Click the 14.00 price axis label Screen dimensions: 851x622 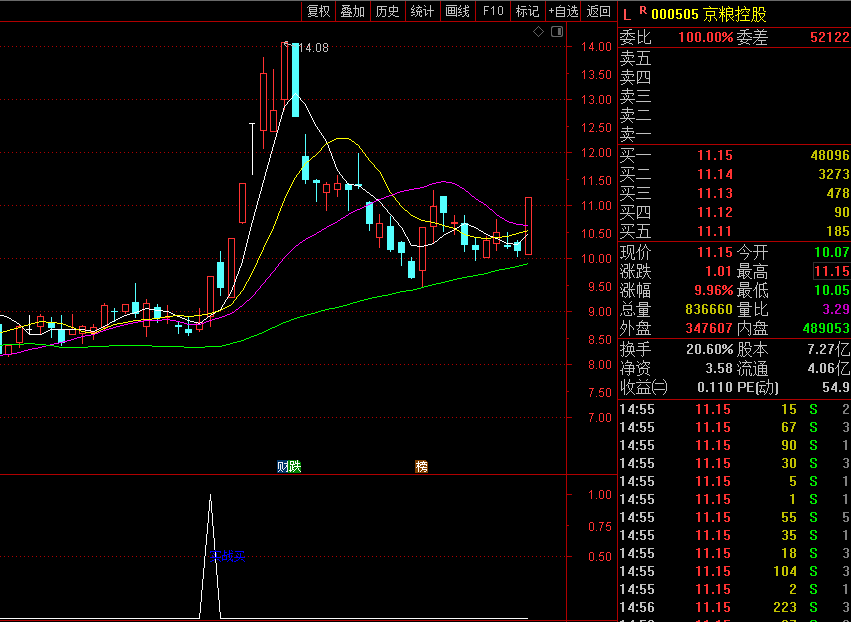(596, 47)
